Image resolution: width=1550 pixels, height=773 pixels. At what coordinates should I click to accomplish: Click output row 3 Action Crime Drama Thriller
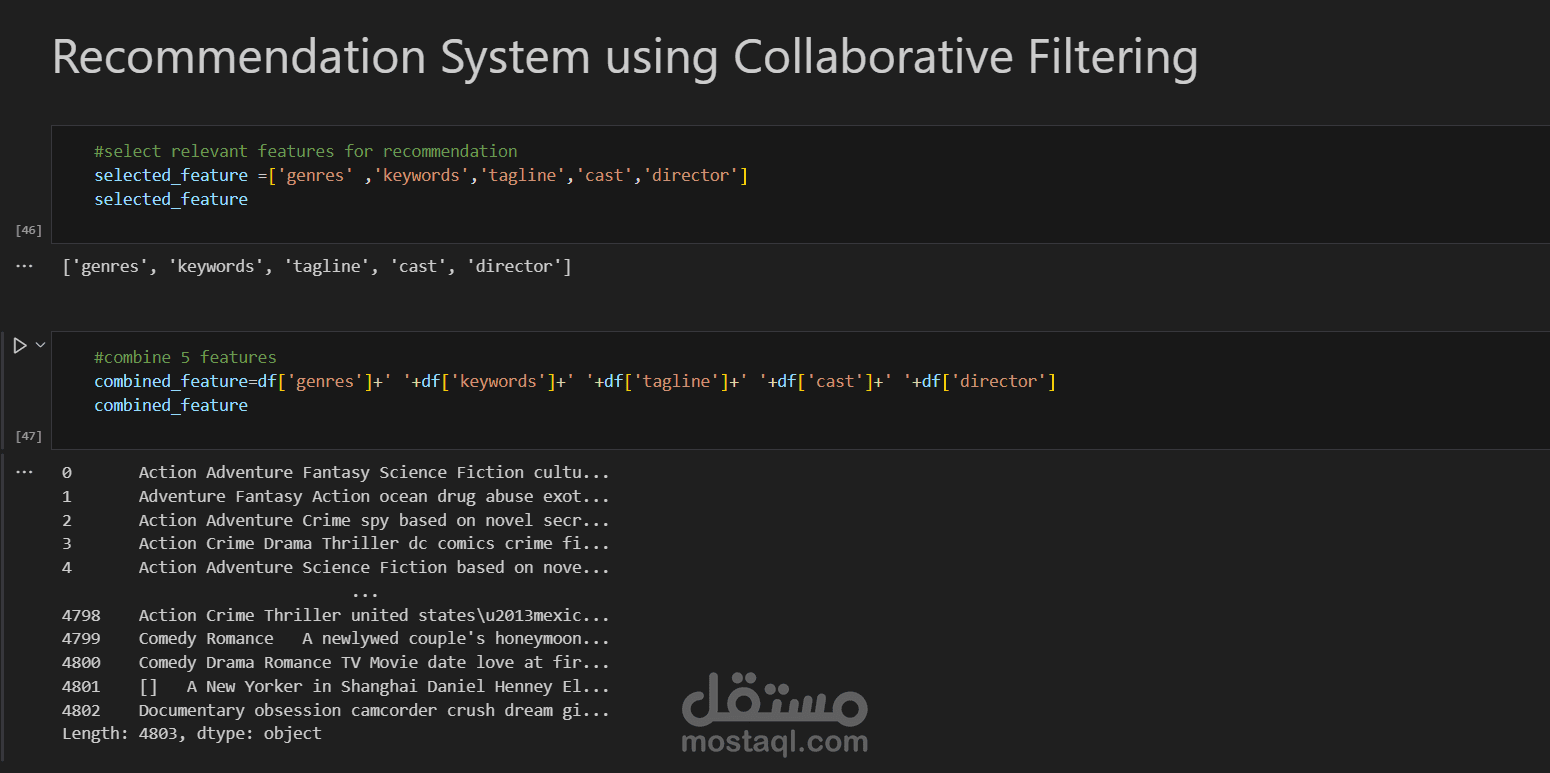336,543
